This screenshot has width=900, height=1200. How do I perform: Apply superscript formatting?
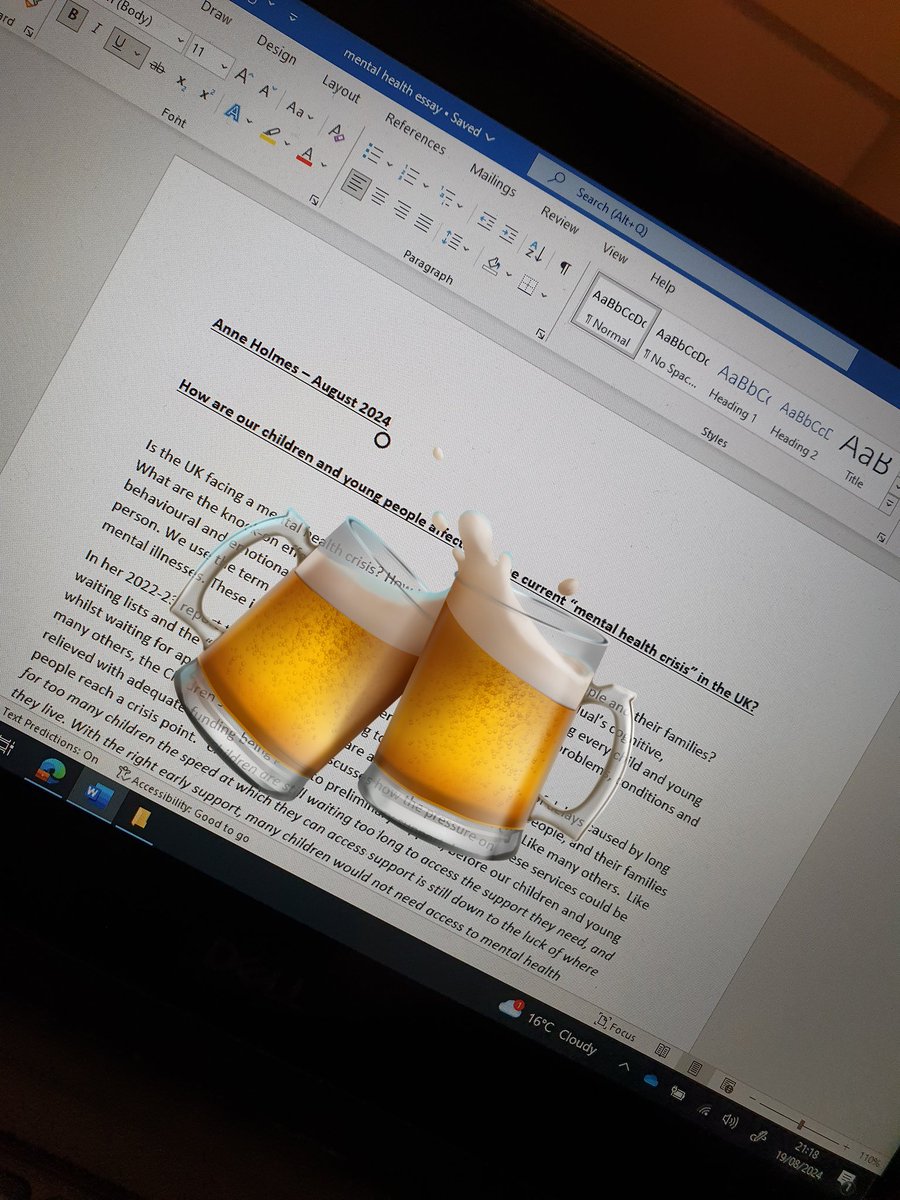(206, 94)
